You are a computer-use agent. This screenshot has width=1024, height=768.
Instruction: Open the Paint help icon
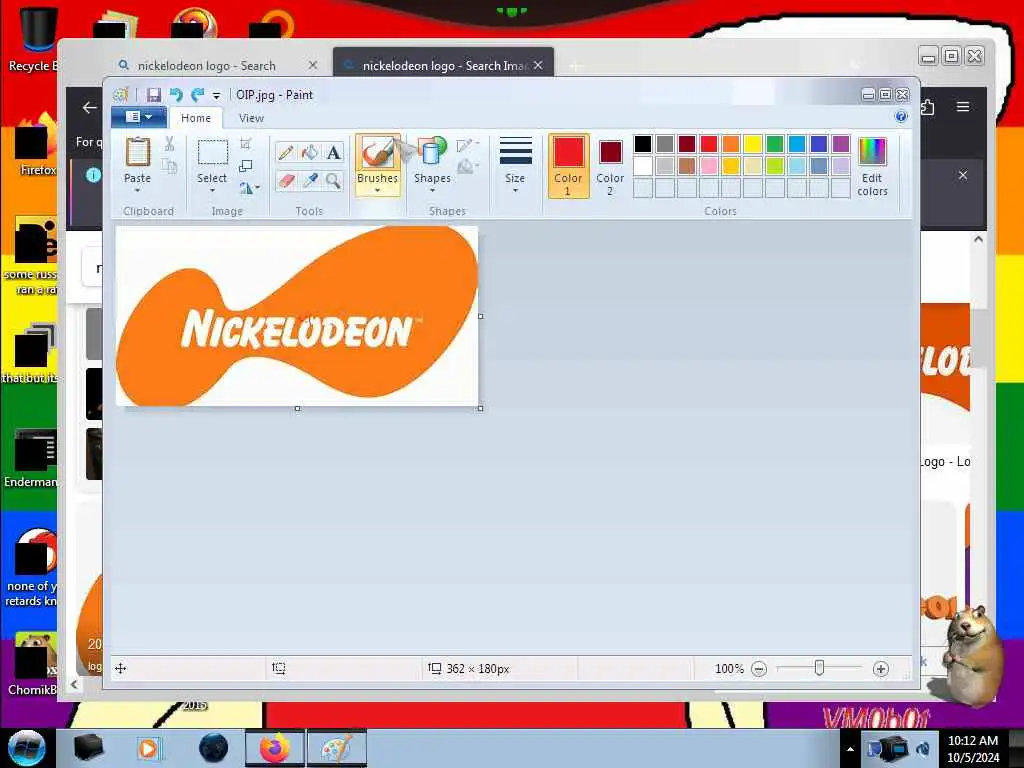(x=901, y=117)
